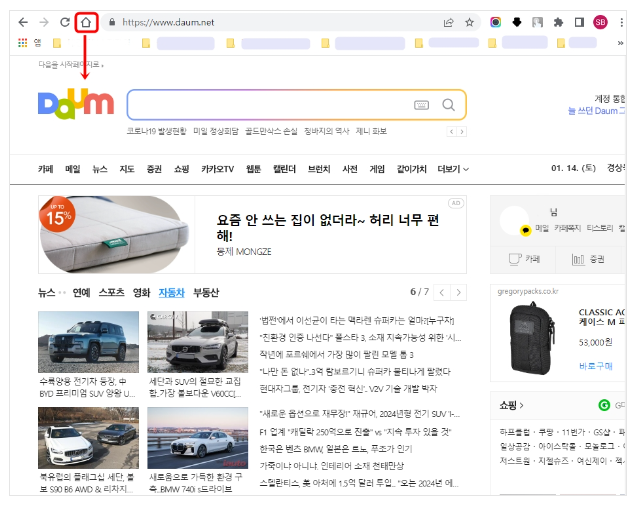
Task: Open the 게임 menu item
Action: coord(377,169)
